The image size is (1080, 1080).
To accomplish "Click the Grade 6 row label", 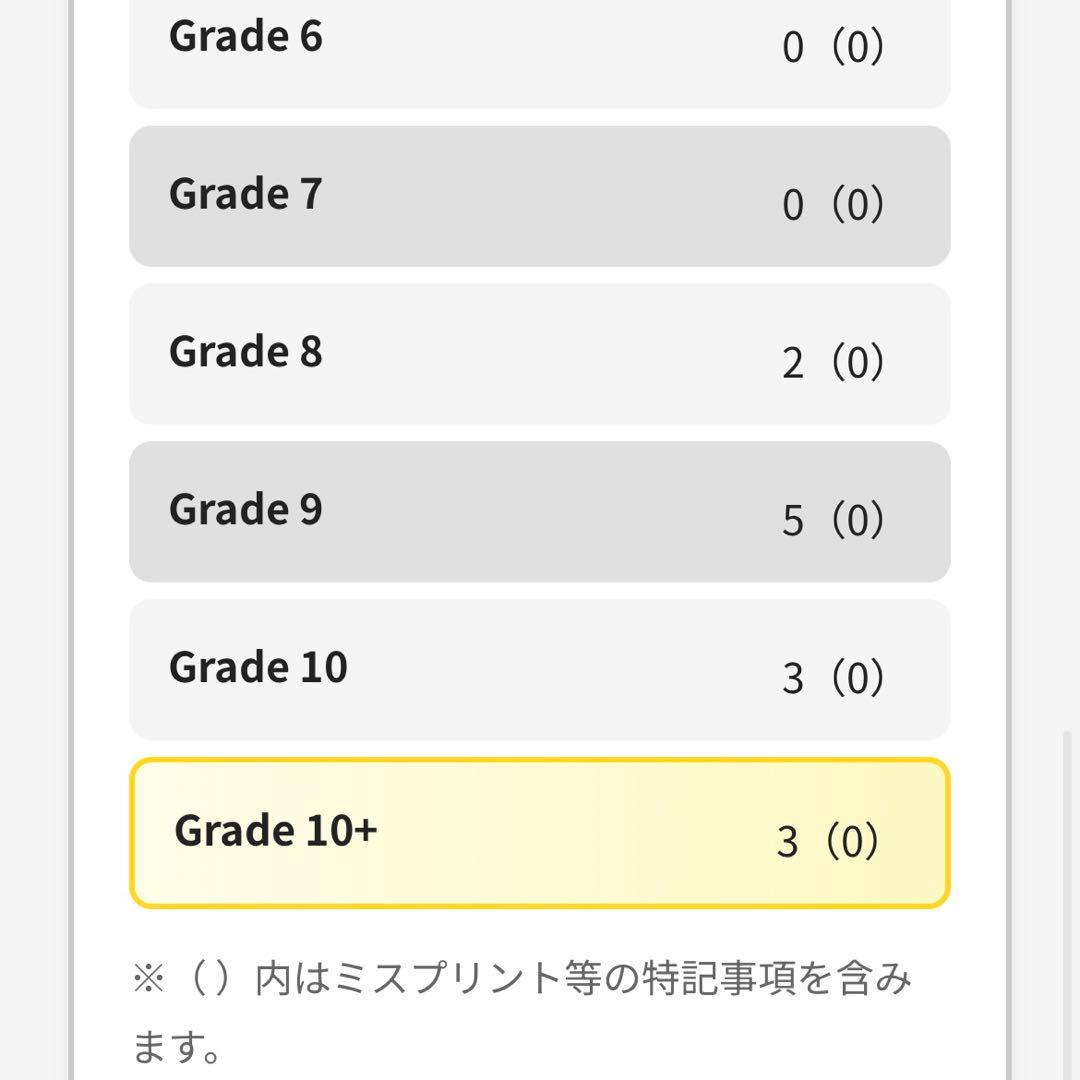I will coord(246,37).
